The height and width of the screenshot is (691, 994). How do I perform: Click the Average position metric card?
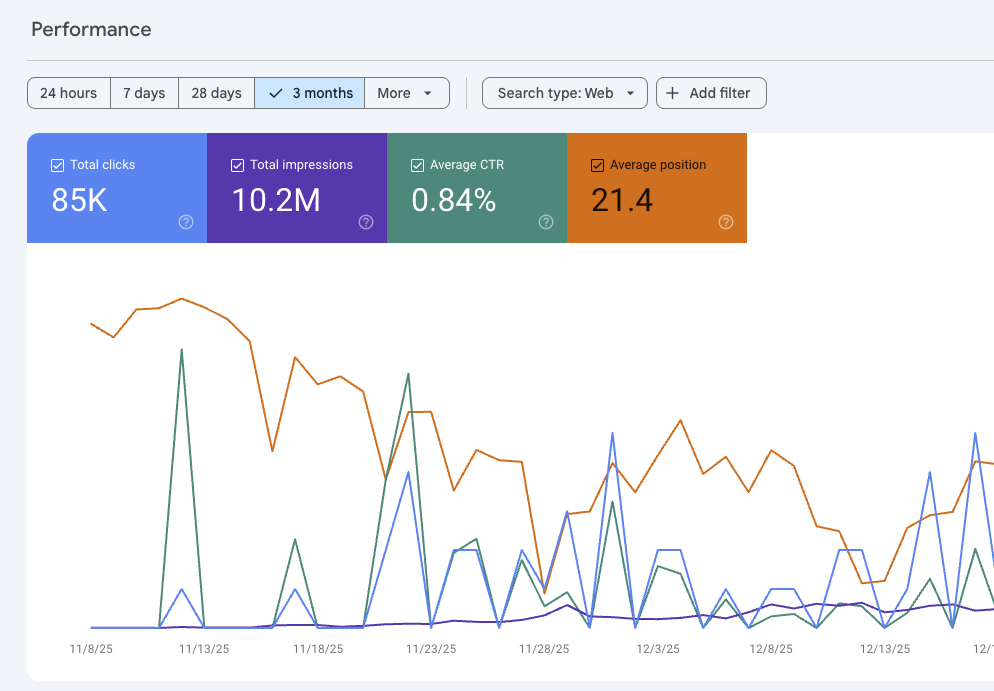(657, 188)
